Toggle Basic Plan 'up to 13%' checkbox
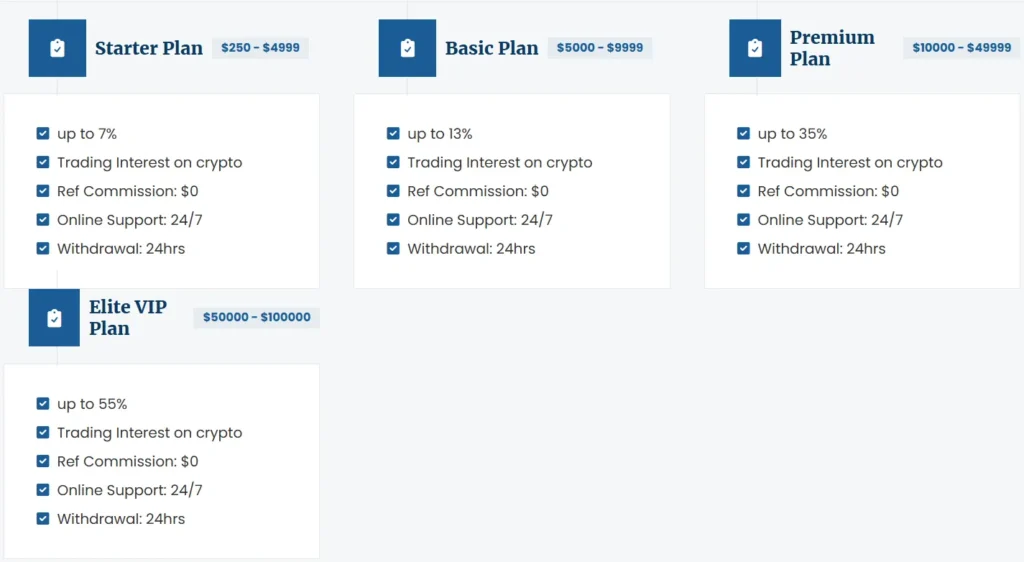Image resolution: width=1024 pixels, height=562 pixels. click(x=393, y=134)
